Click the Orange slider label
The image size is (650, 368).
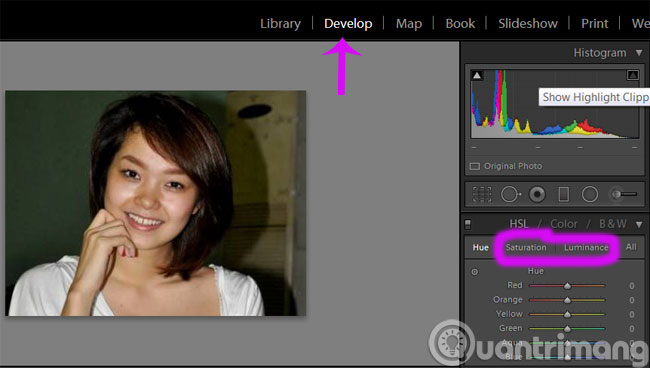(x=507, y=300)
